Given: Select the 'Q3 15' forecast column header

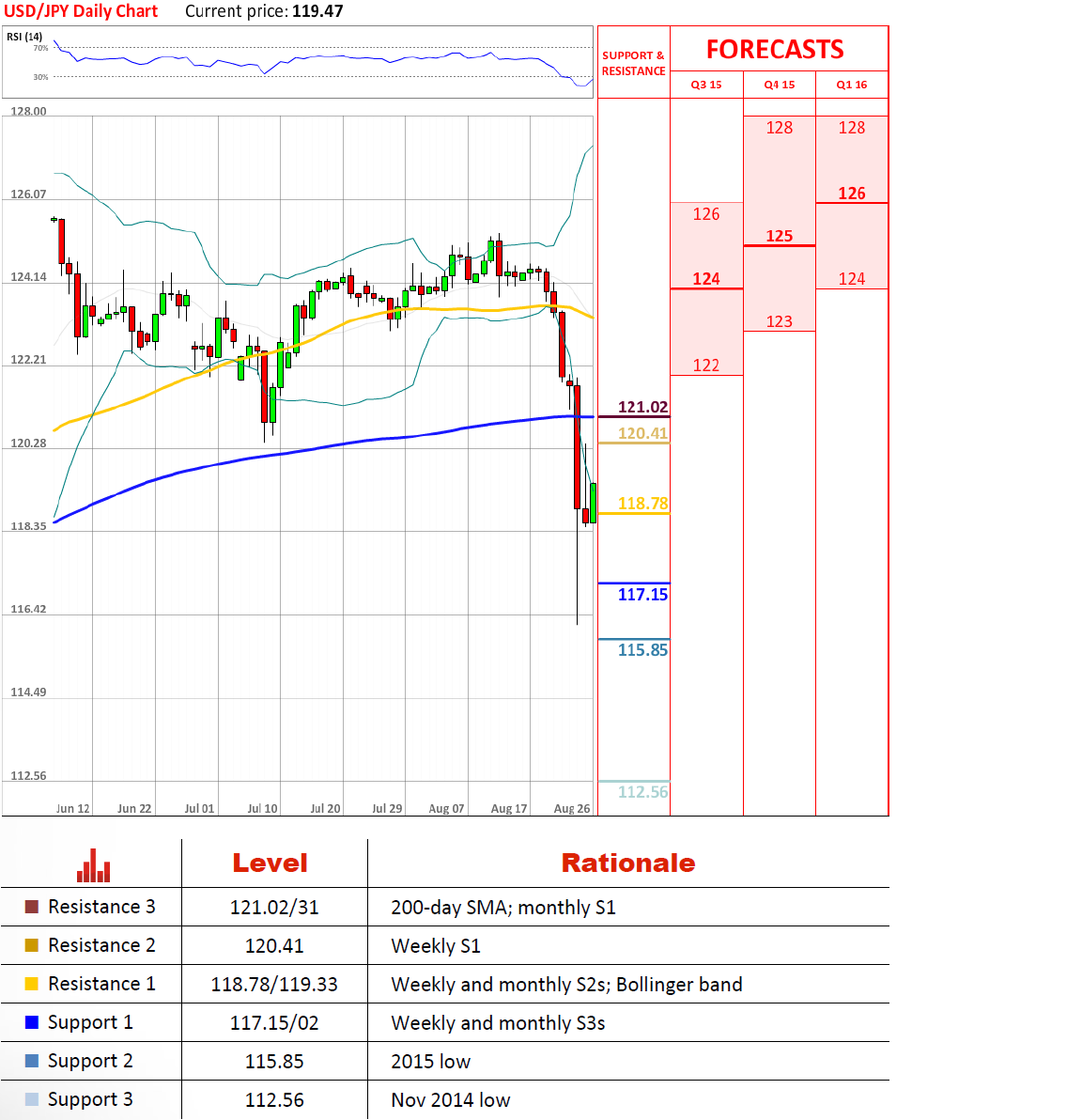Looking at the screenshot, I should coord(706,85).
